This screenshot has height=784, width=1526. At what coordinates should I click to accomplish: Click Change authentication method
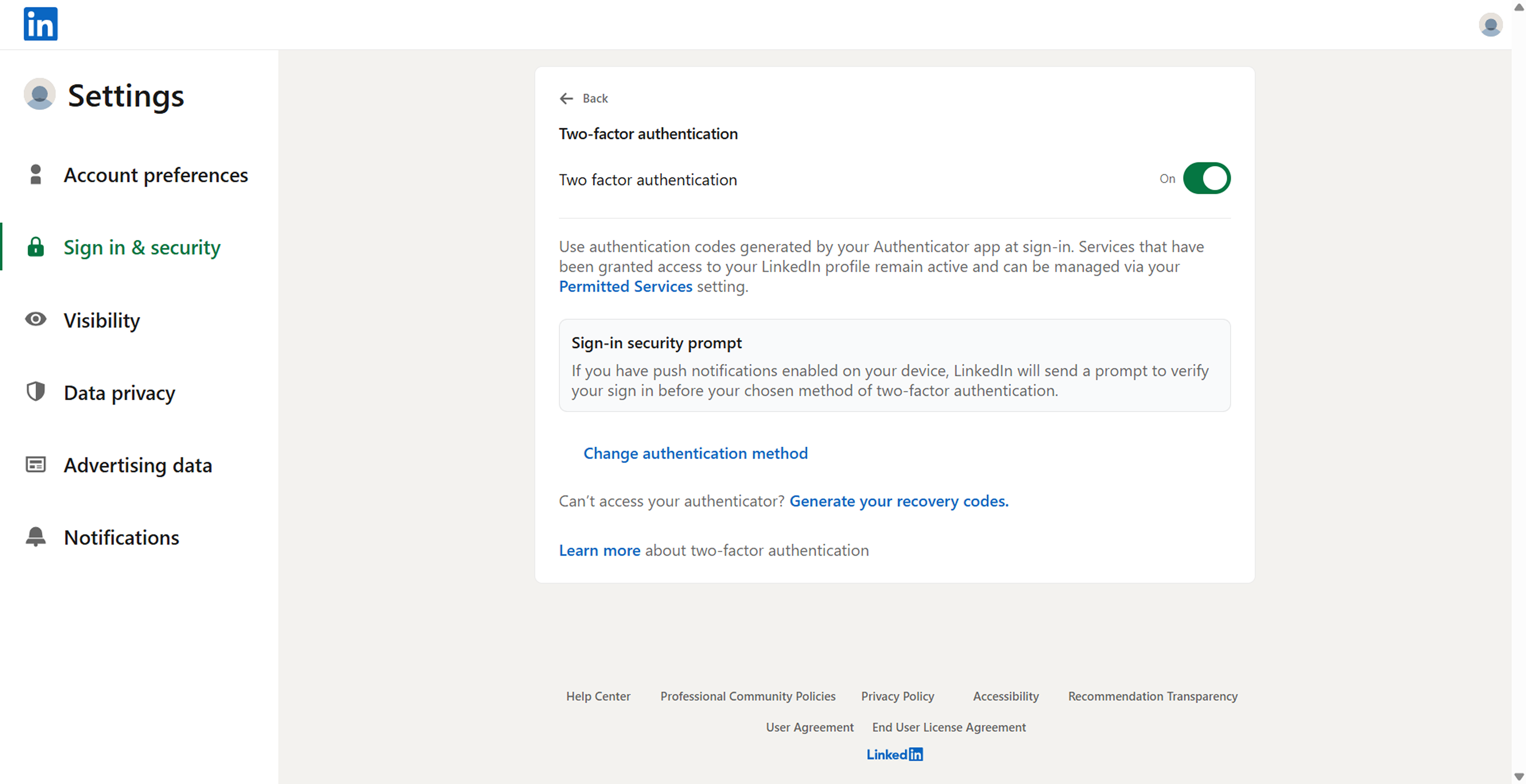click(695, 453)
